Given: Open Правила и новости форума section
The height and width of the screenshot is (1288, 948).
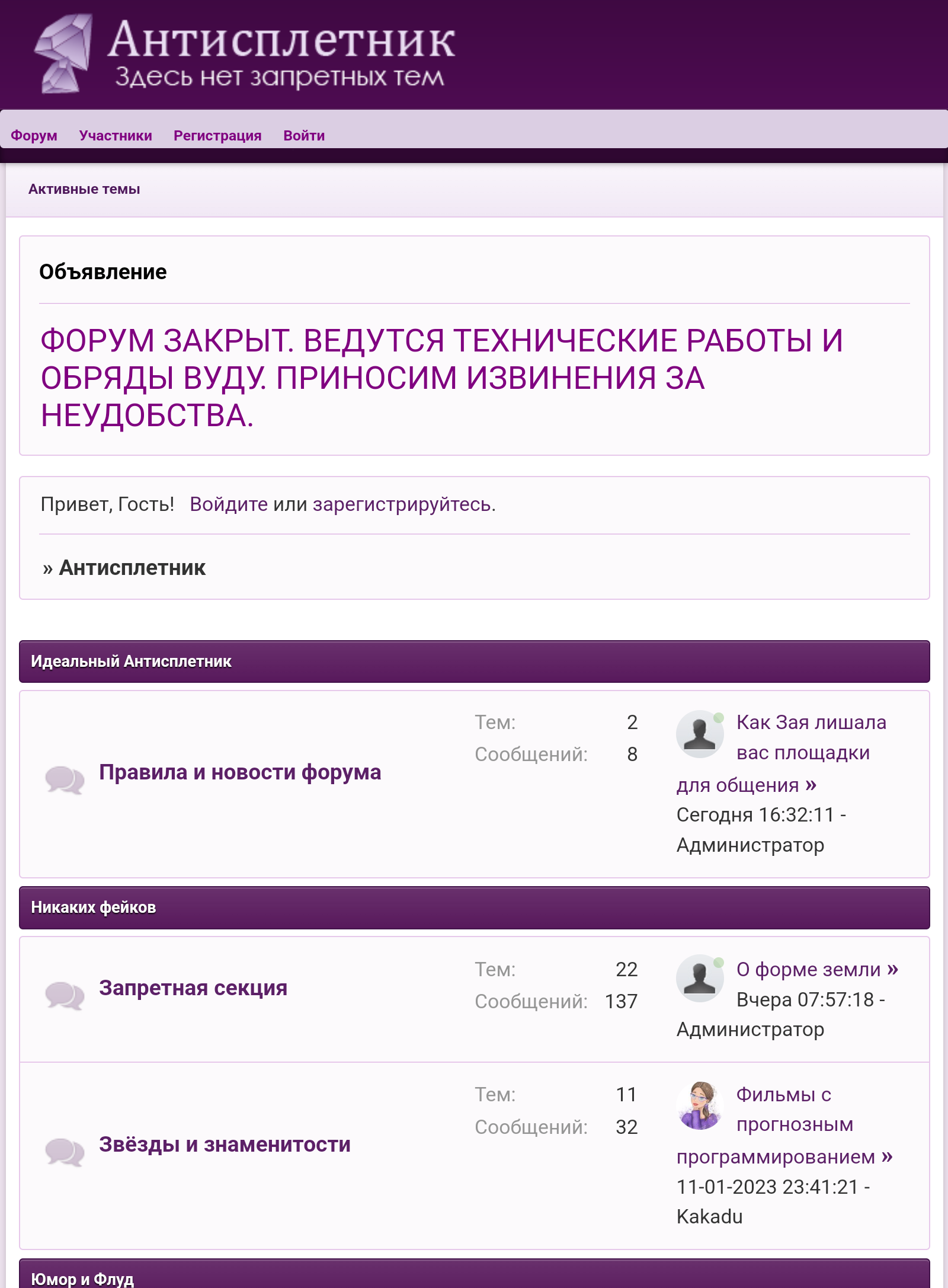Looking at the screenshot, I should pyautogui.click(x=240, y=772).
